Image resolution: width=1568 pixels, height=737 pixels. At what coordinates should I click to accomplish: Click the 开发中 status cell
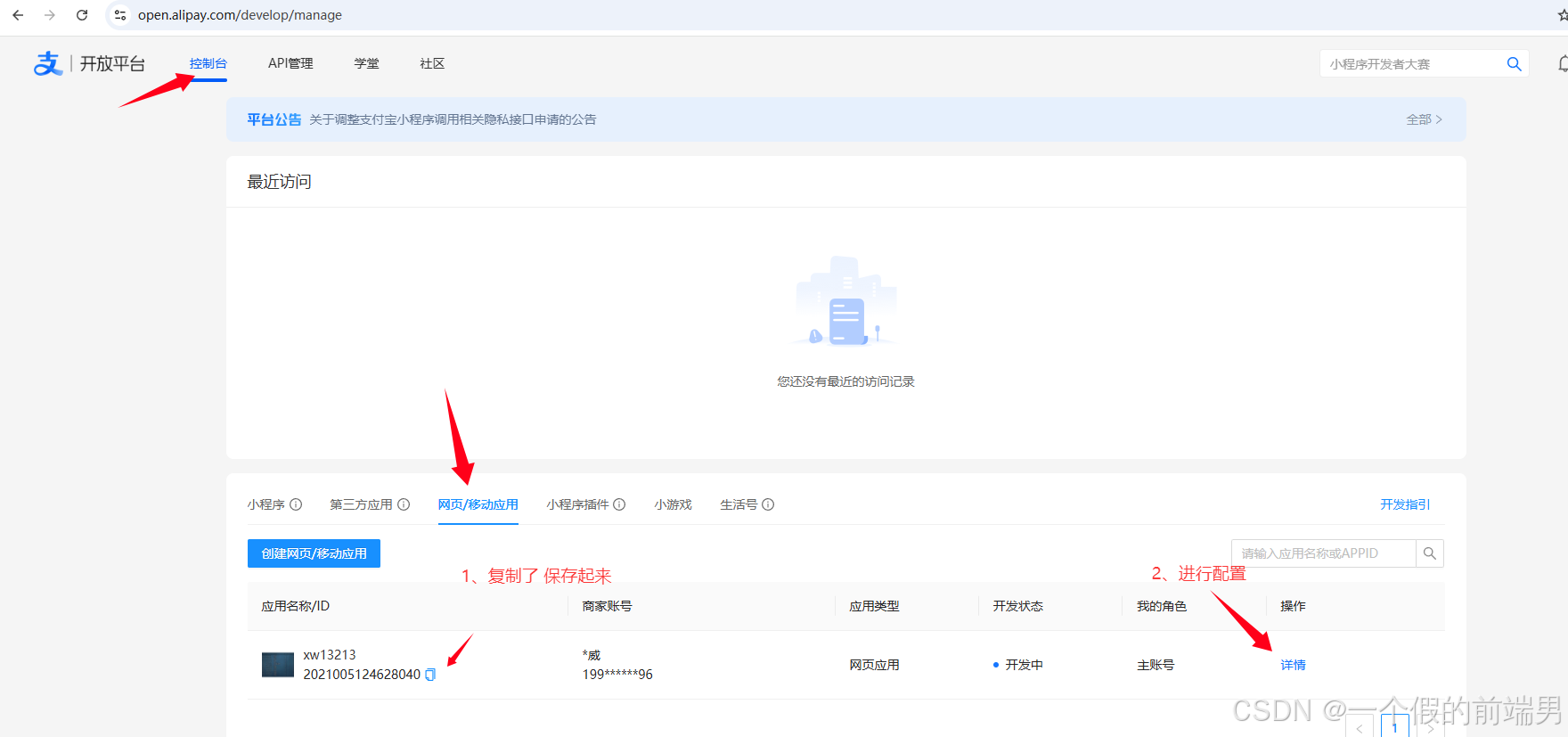coord(1018,665)
